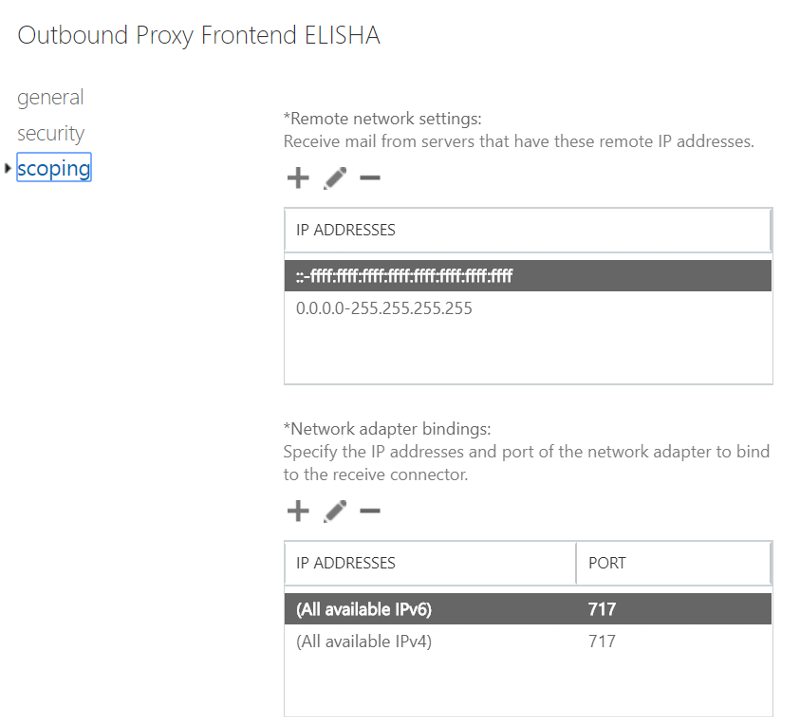Image resolution: width=800 pixels, height=717 pixels.
Task: Remove the selected remote IP address
Action: pyautogui.click(x=369, y=177)
